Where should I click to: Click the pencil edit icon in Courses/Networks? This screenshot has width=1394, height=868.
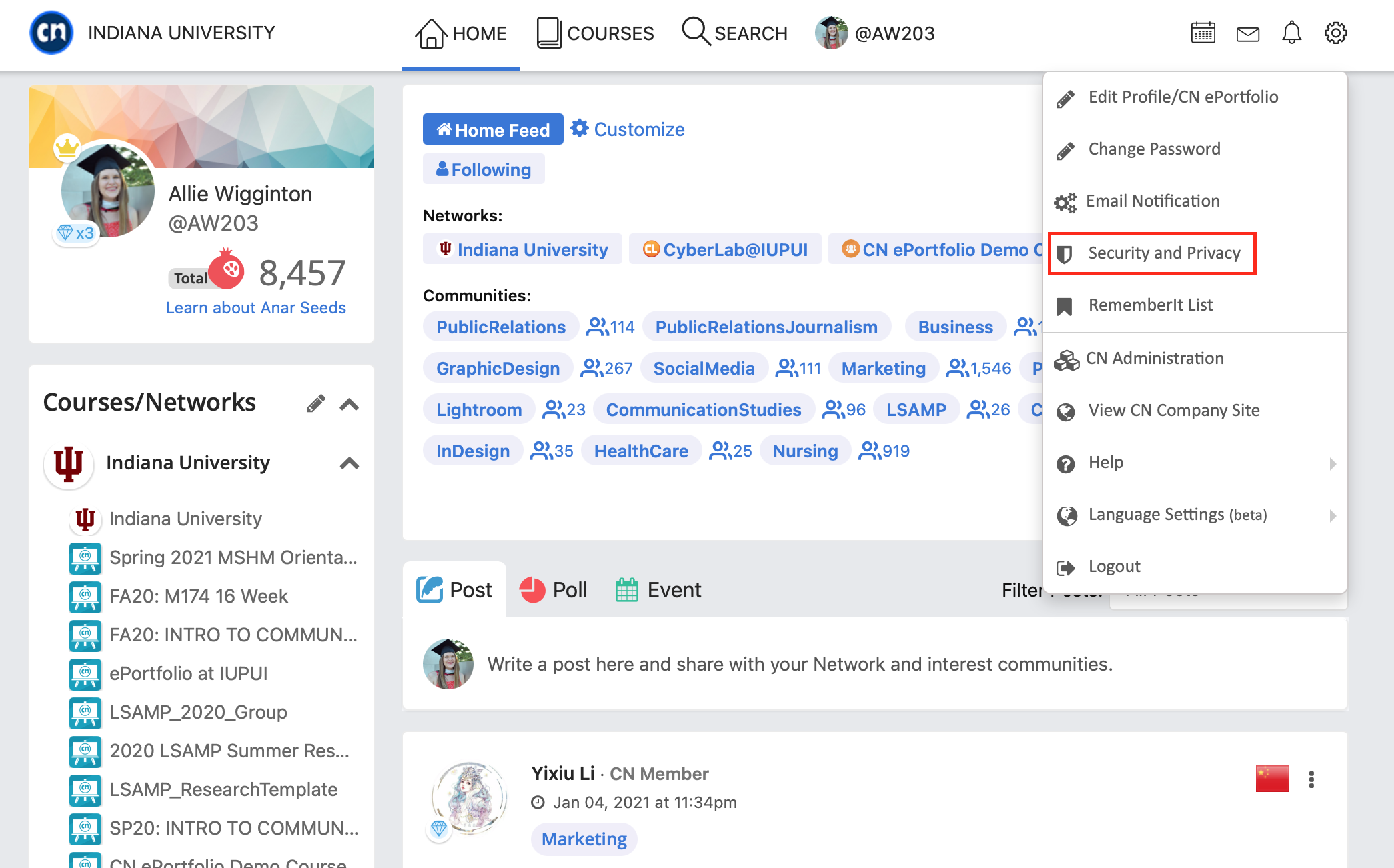click(x=316, y=403)
